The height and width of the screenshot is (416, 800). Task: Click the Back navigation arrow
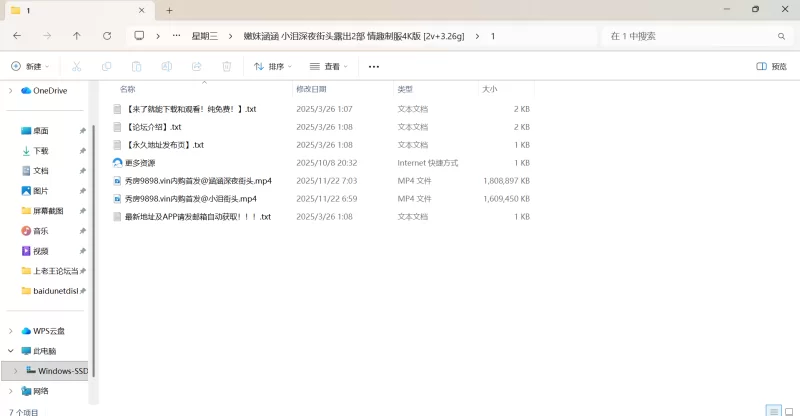coord(17,36)
